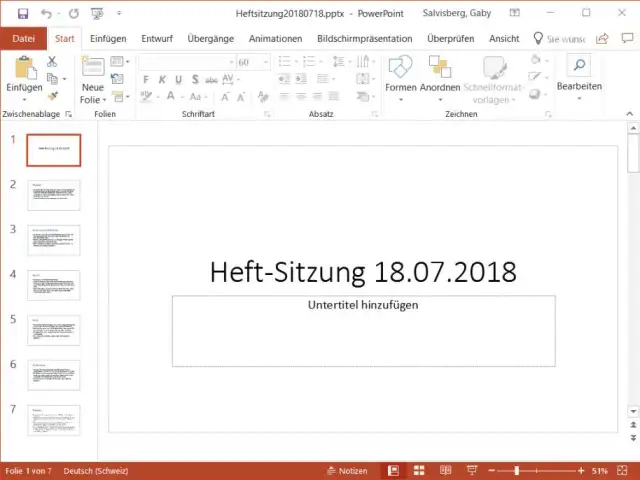Switch to the Einfügen tab
This screenshot has height=480, width=640.
click(108, 39)
